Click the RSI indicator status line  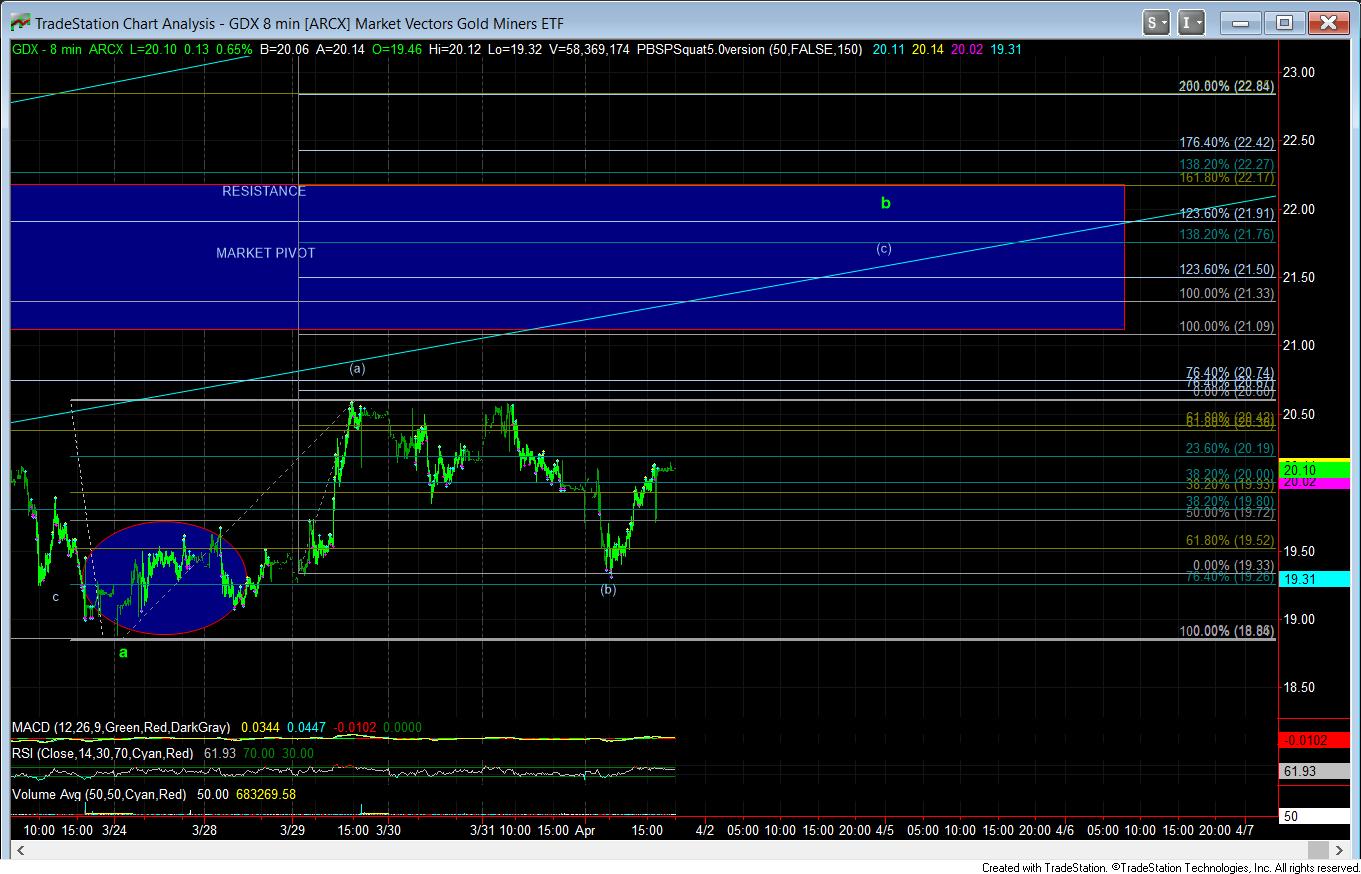[x=163, y=753]
